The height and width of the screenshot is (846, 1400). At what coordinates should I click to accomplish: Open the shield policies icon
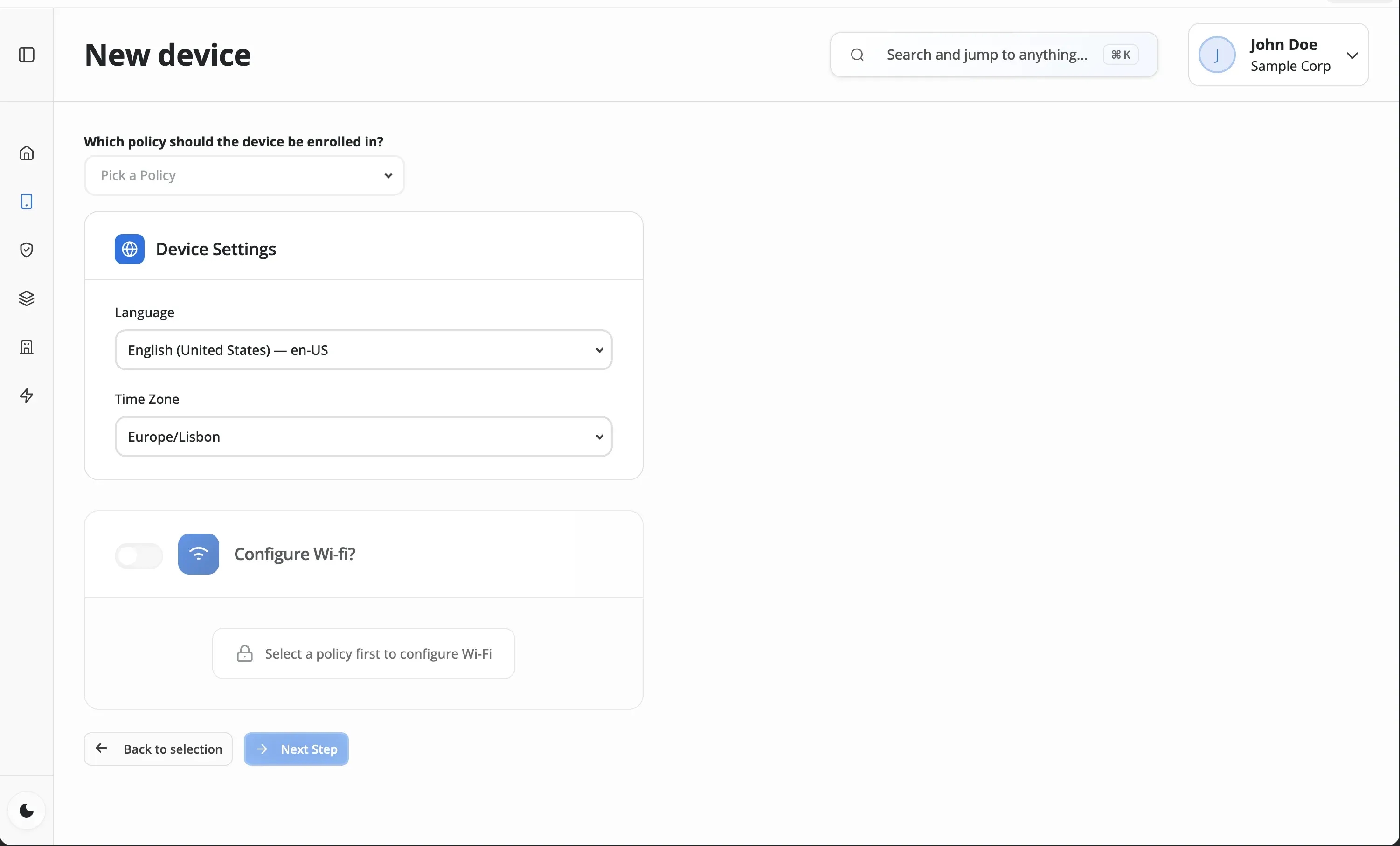point(27,250)
